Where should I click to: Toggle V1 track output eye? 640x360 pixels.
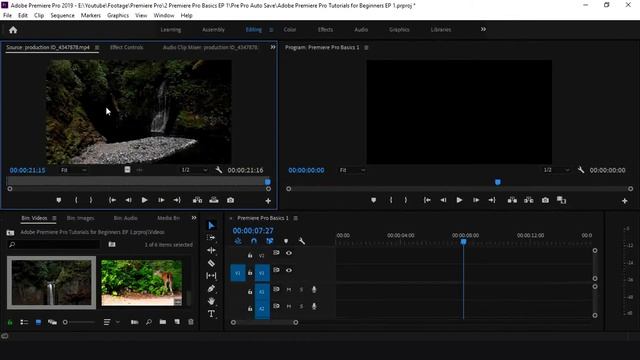[289, 270]
